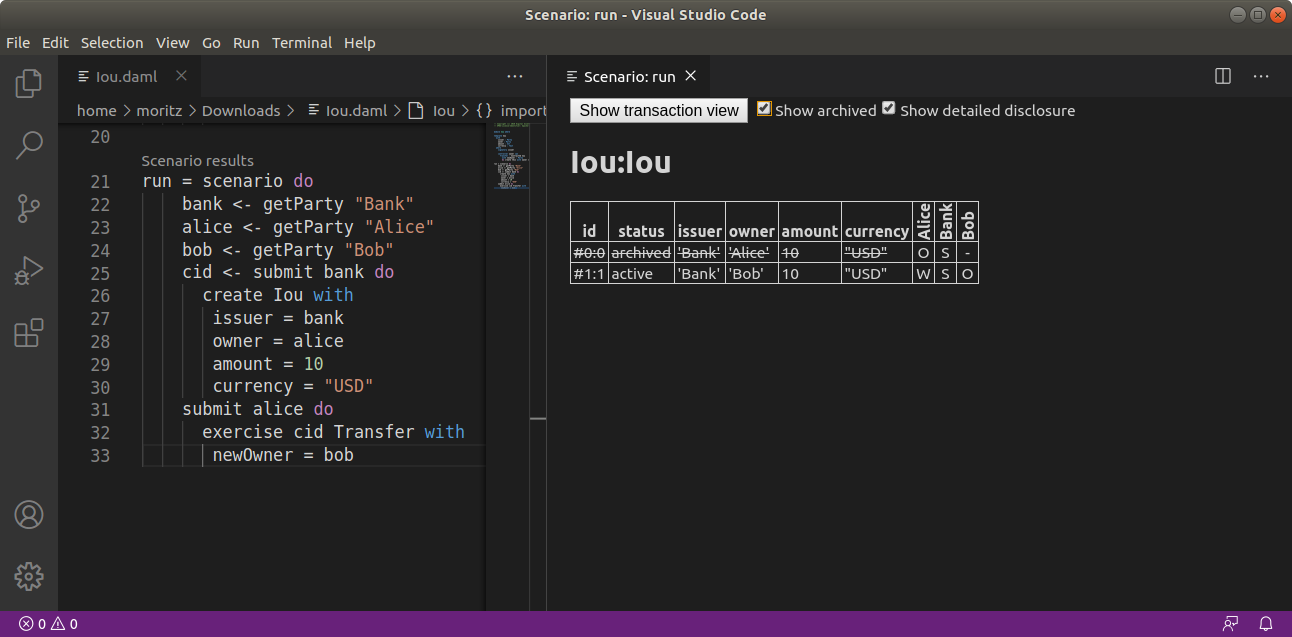Uncheck the Show detailed disclosure checkbox

(x=888, y=109)
